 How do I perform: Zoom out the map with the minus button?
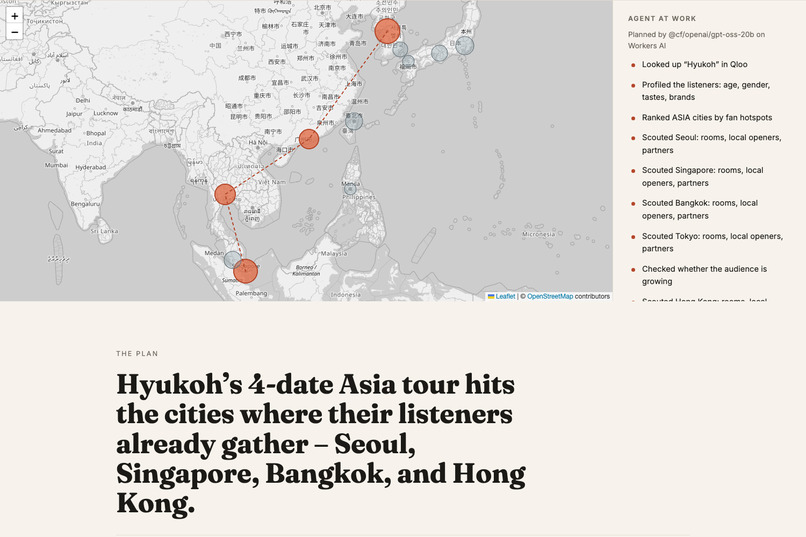[14, 32]
